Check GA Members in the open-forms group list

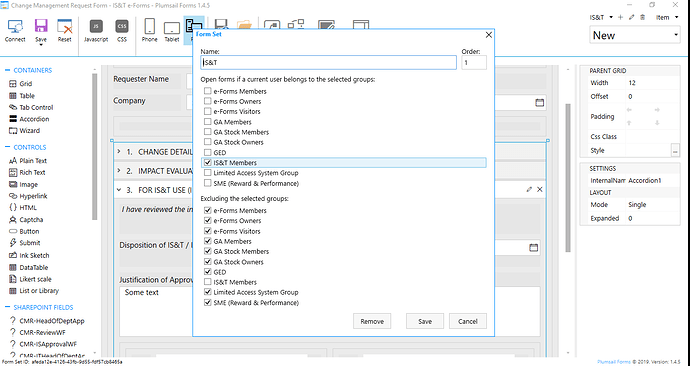[x=208, y=122]
